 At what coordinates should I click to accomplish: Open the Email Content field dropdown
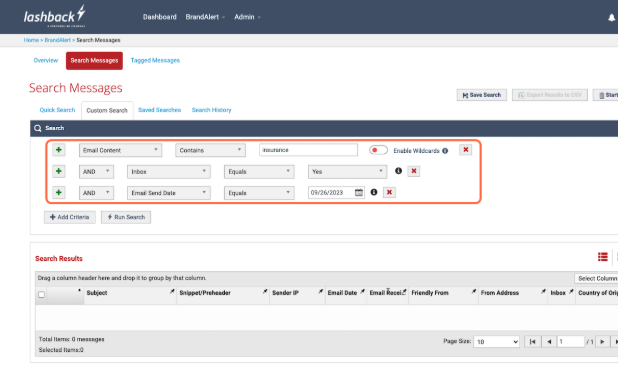[x=120, y=150]
